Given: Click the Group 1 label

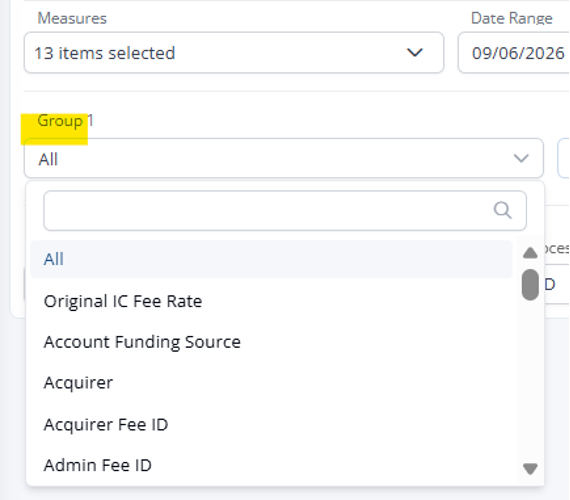Looking at the screenshot, I should (65, 121).
